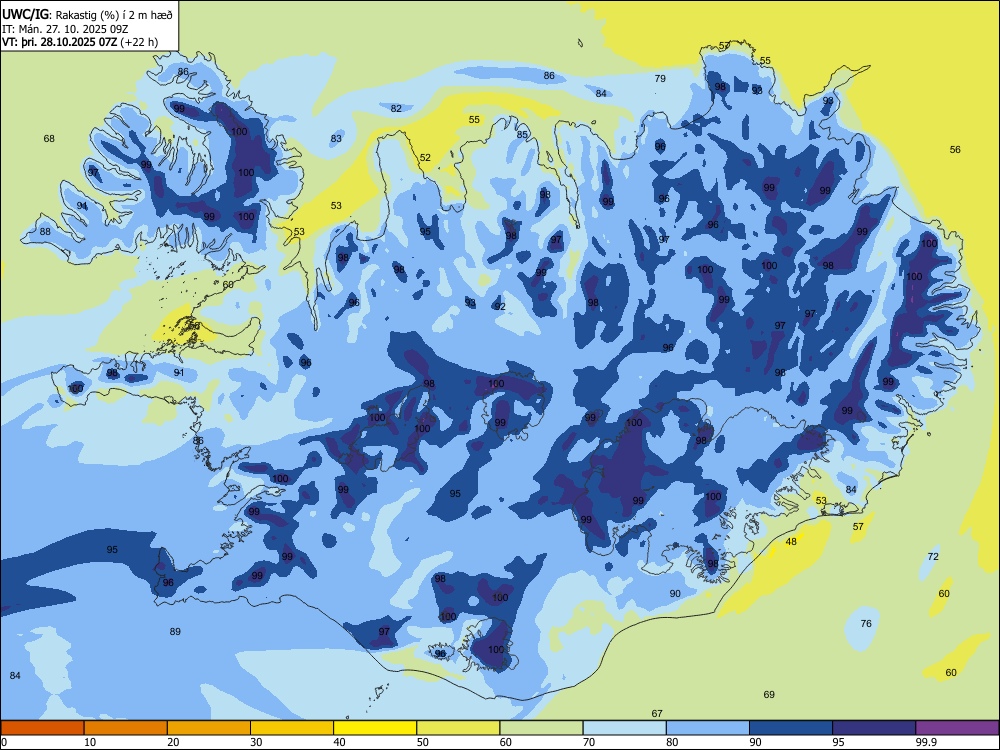This screenshot has height=750, width=1000.
Task: Click the '50' legend scale label
Action: click(x=423, y=742)
